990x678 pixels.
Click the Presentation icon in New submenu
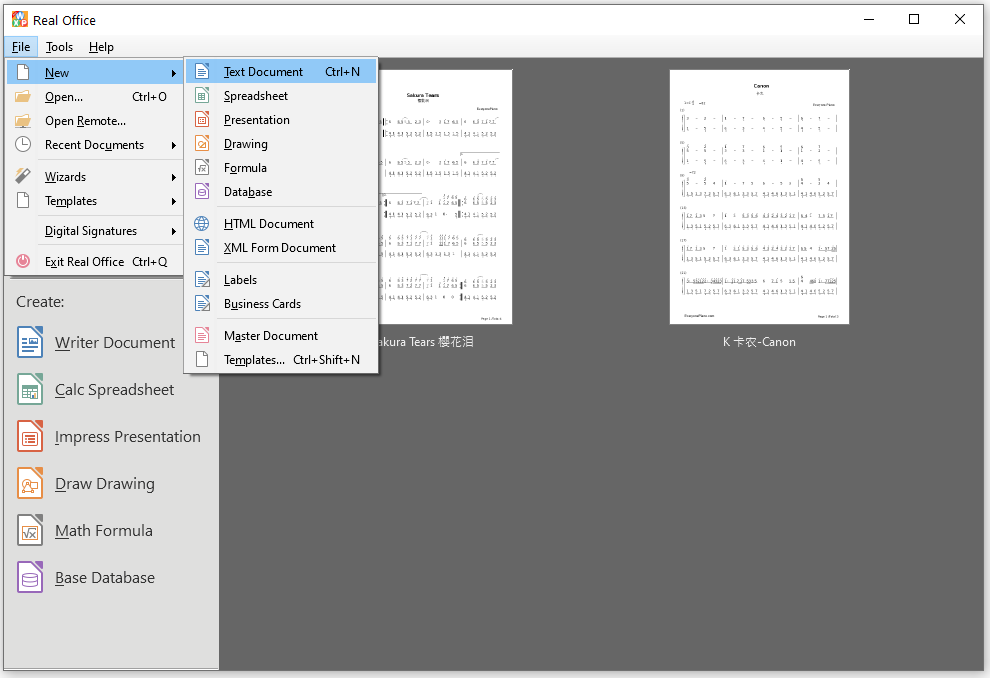[x=202, y=120]
